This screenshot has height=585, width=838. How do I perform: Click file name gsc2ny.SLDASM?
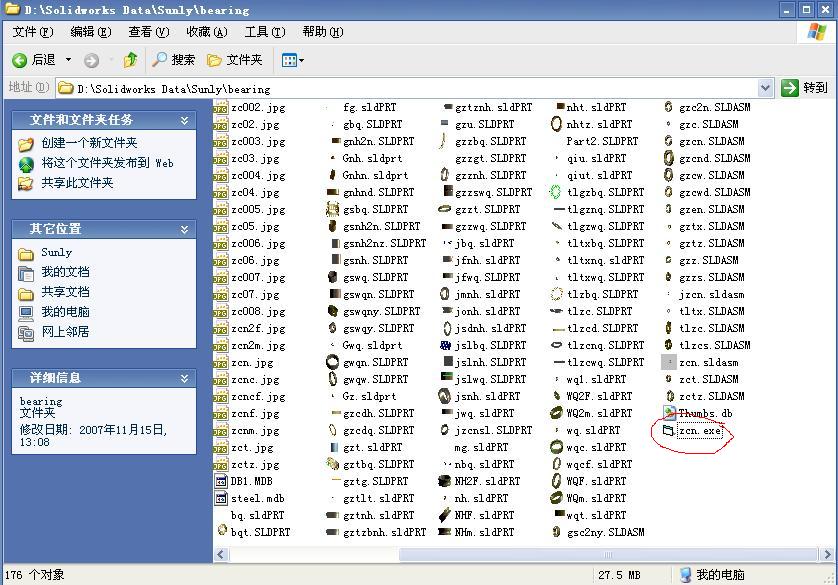605,532
